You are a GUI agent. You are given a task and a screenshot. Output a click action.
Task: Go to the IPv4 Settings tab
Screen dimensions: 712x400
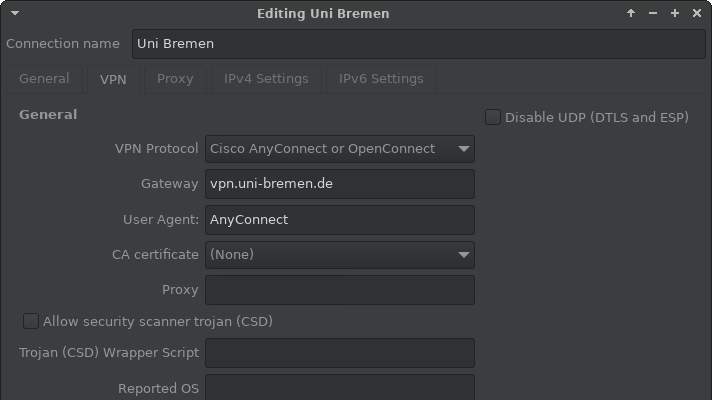266,79
